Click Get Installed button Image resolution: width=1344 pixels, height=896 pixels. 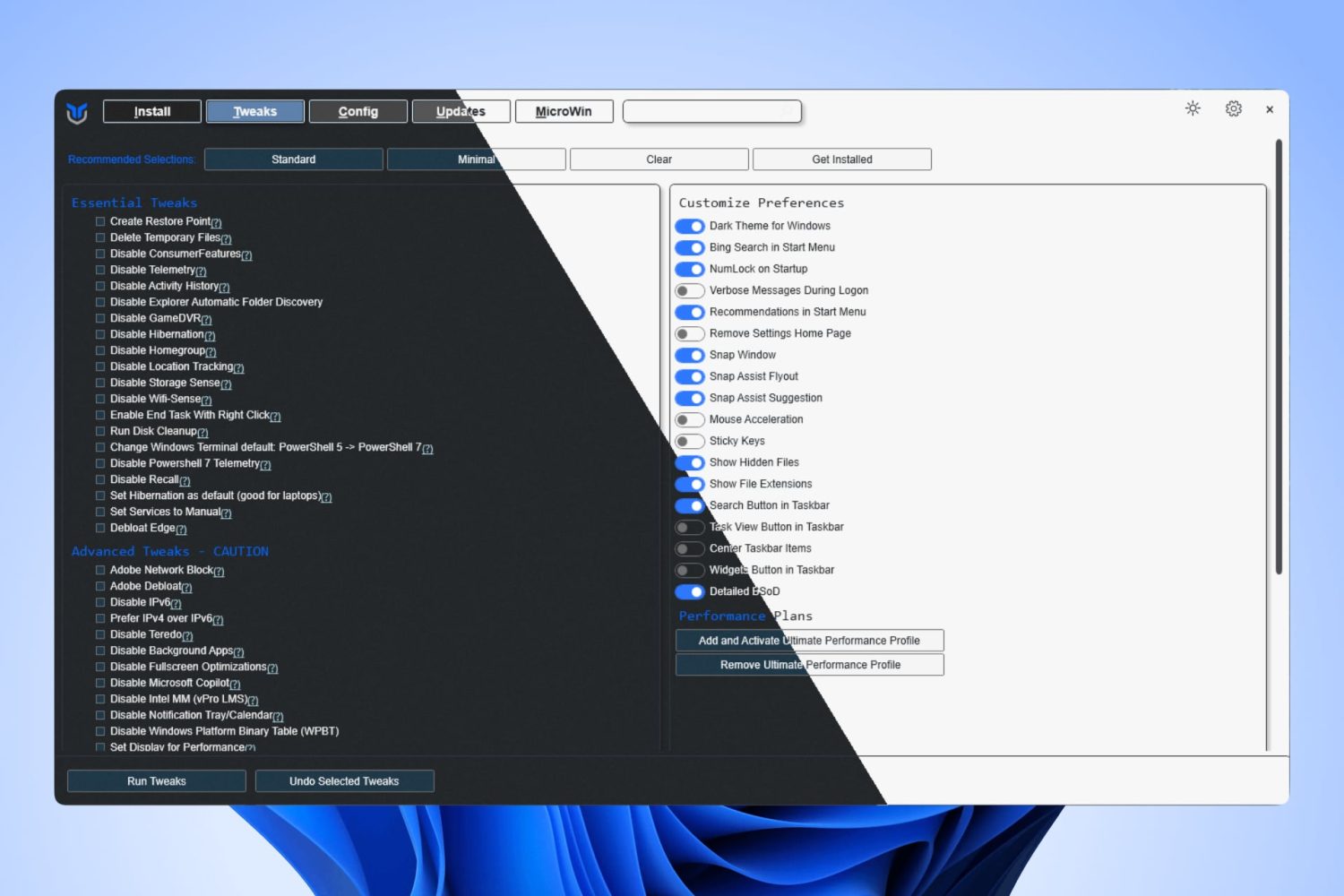pyautogui.click(x=842, y=159)
